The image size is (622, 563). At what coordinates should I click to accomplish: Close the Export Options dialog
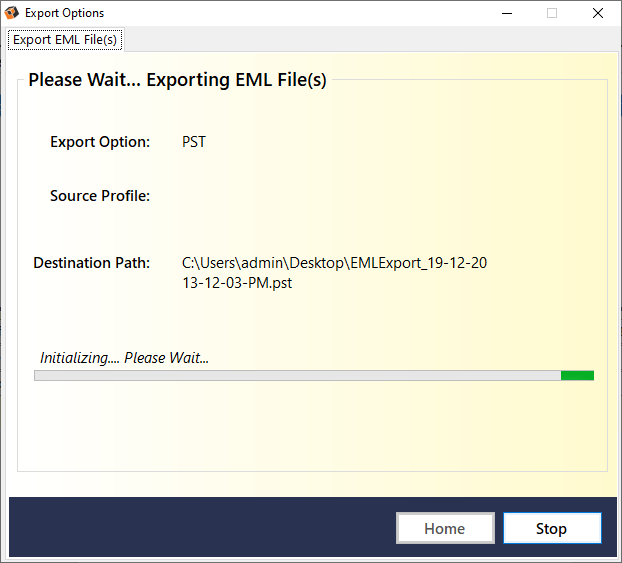click(x=597, y=13)
